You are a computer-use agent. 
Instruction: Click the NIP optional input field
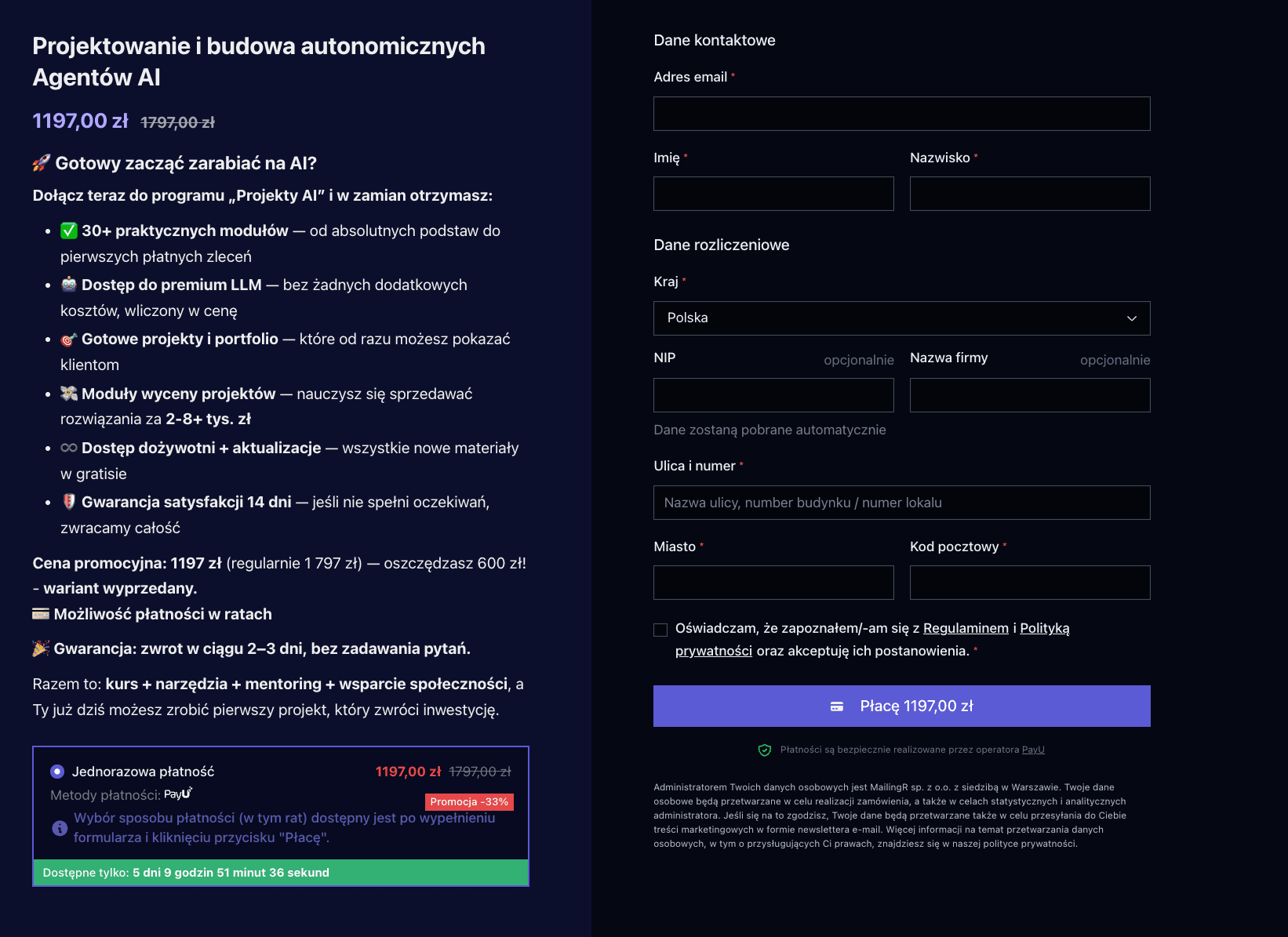click(x=773, y=395)
